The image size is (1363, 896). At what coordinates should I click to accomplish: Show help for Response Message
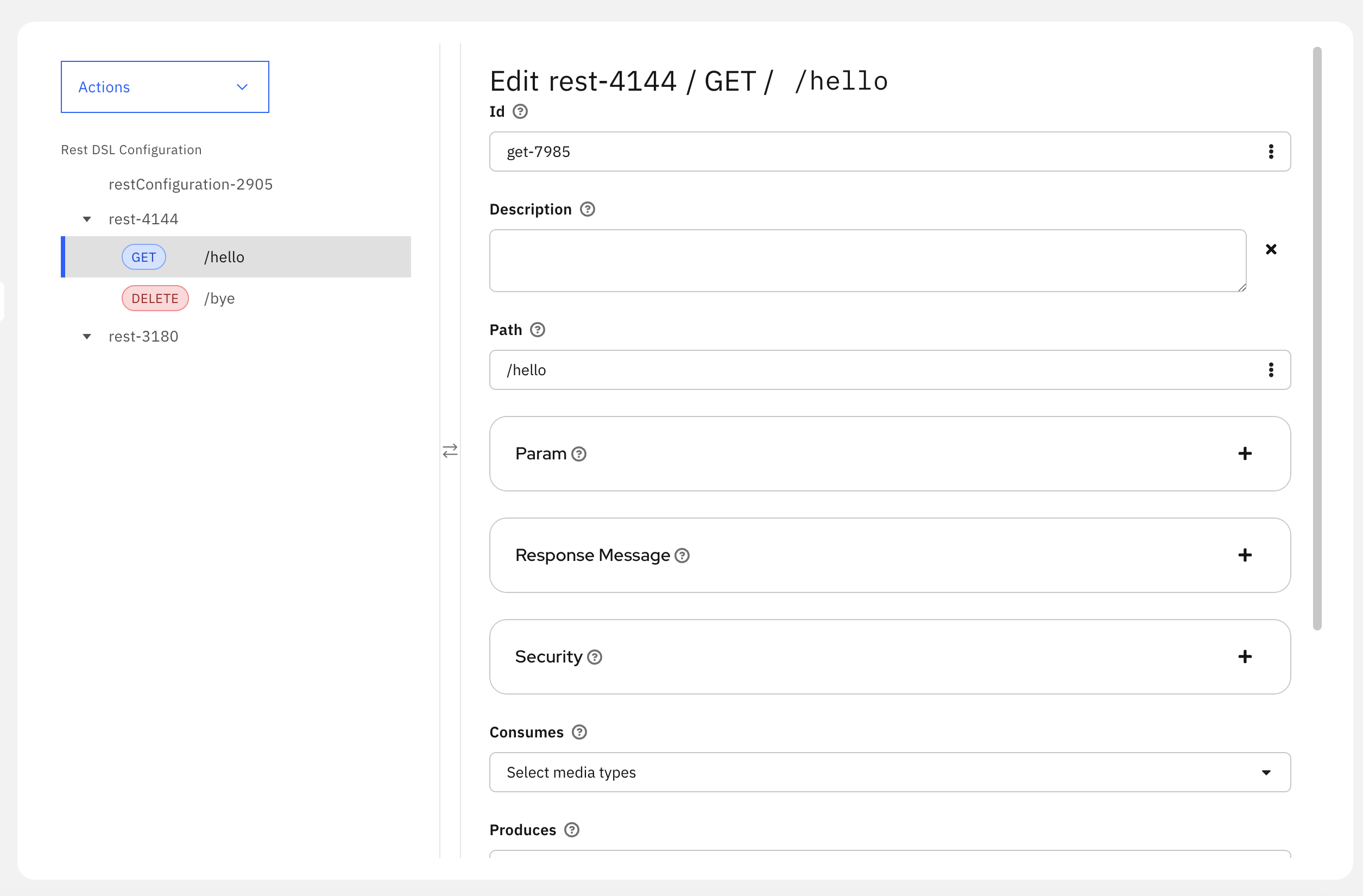682,555
